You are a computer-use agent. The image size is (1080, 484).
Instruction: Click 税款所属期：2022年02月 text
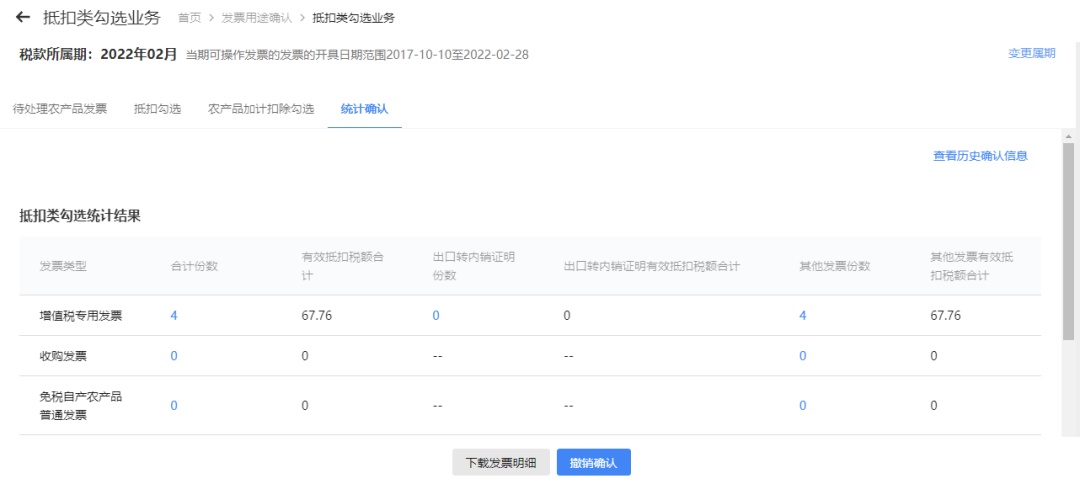coord(98,54)
